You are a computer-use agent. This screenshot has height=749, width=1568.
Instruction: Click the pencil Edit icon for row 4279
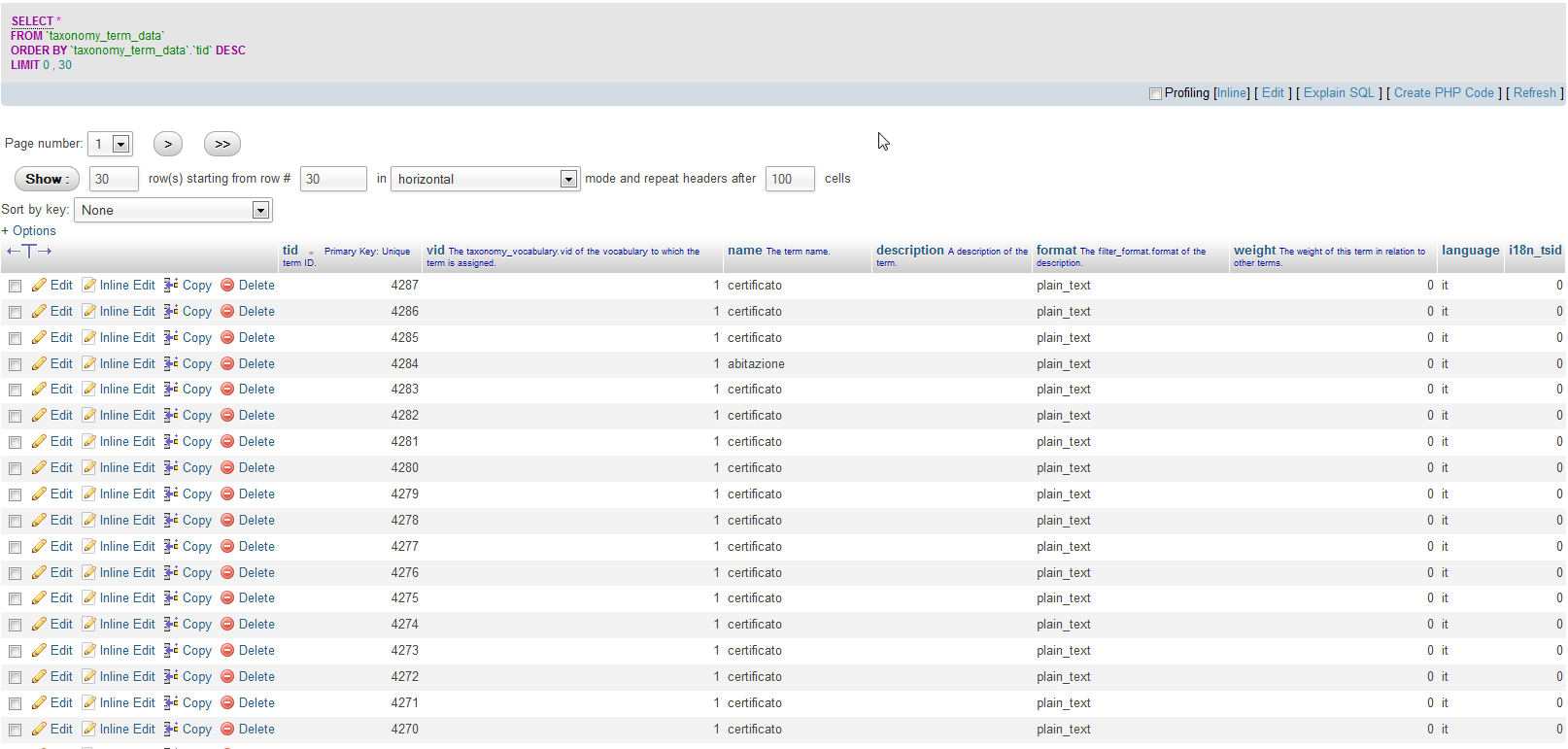[39, 494]
